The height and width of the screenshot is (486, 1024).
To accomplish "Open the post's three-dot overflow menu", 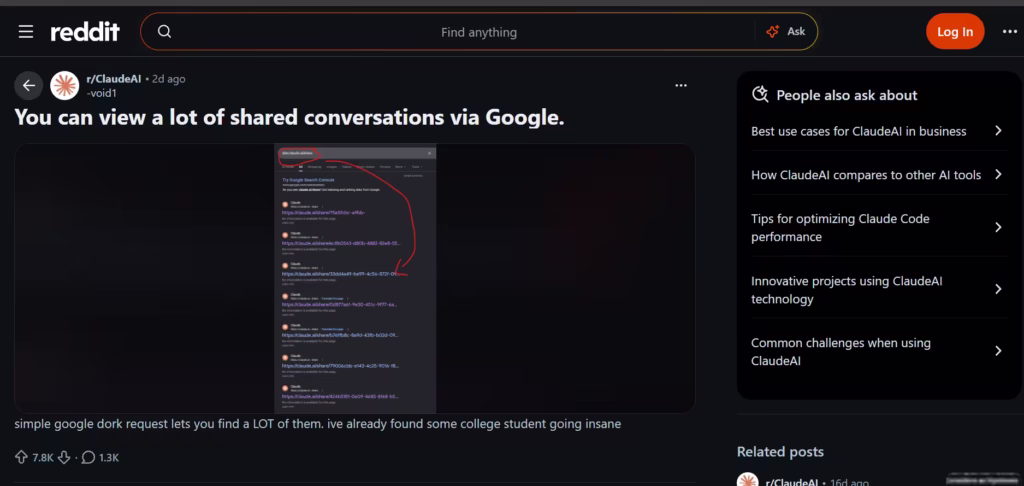I will [x=681, y=86].
